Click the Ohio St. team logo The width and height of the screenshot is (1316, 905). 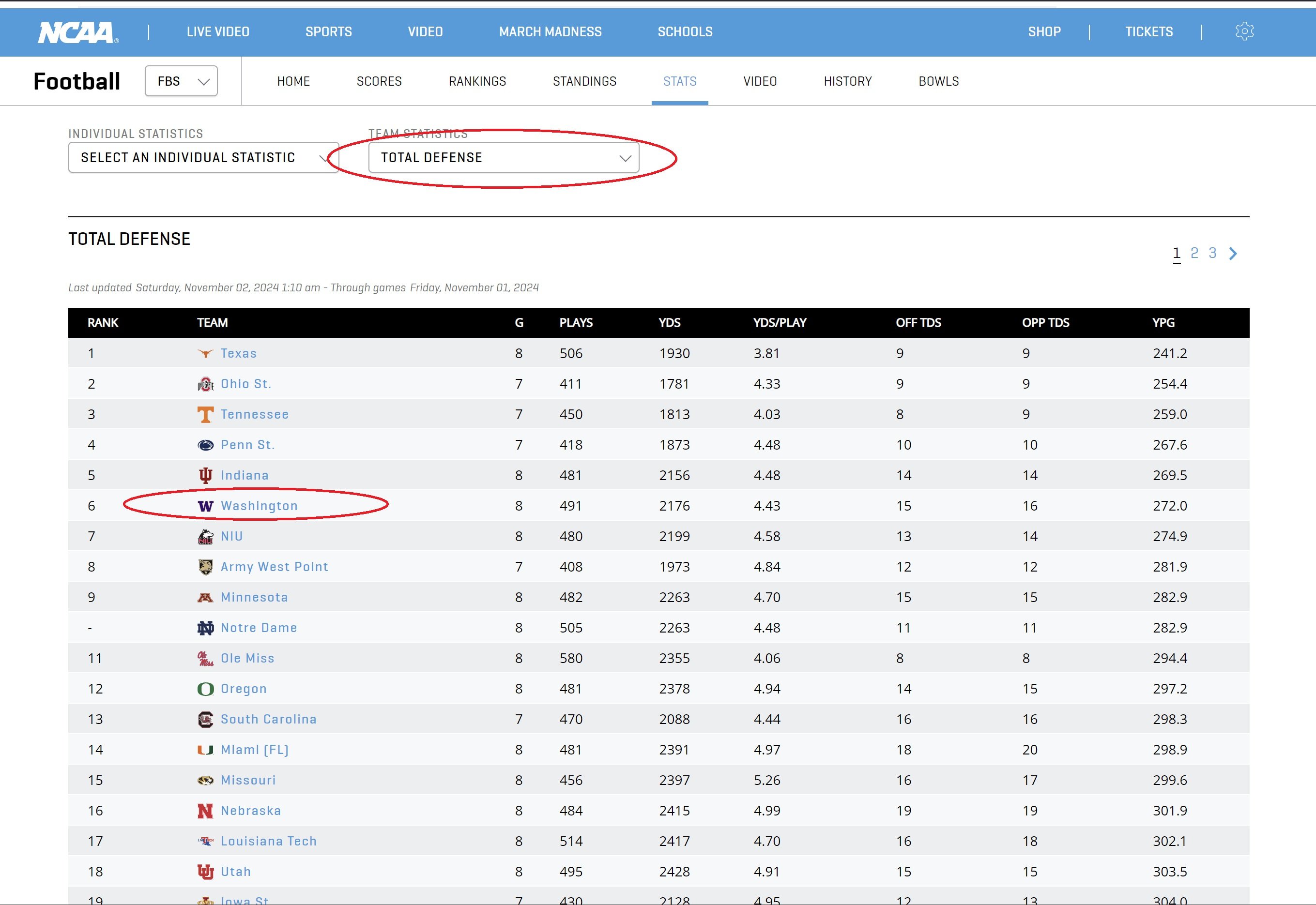pos(205,384)
